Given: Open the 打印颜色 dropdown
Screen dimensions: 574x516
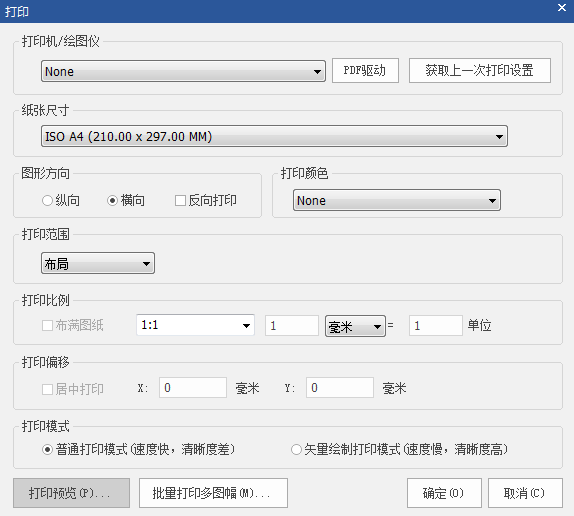Looking at the screenshot, I should [396, 200].
